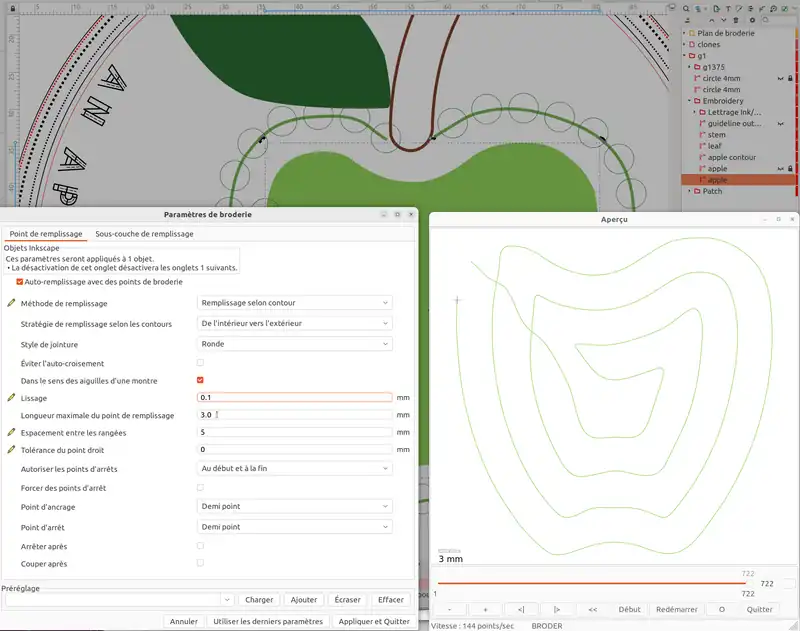The width and height of the screenshot is (800, 631).
Task: Switch to the Point de remplissage tab
Action: (x=46, y=234)
